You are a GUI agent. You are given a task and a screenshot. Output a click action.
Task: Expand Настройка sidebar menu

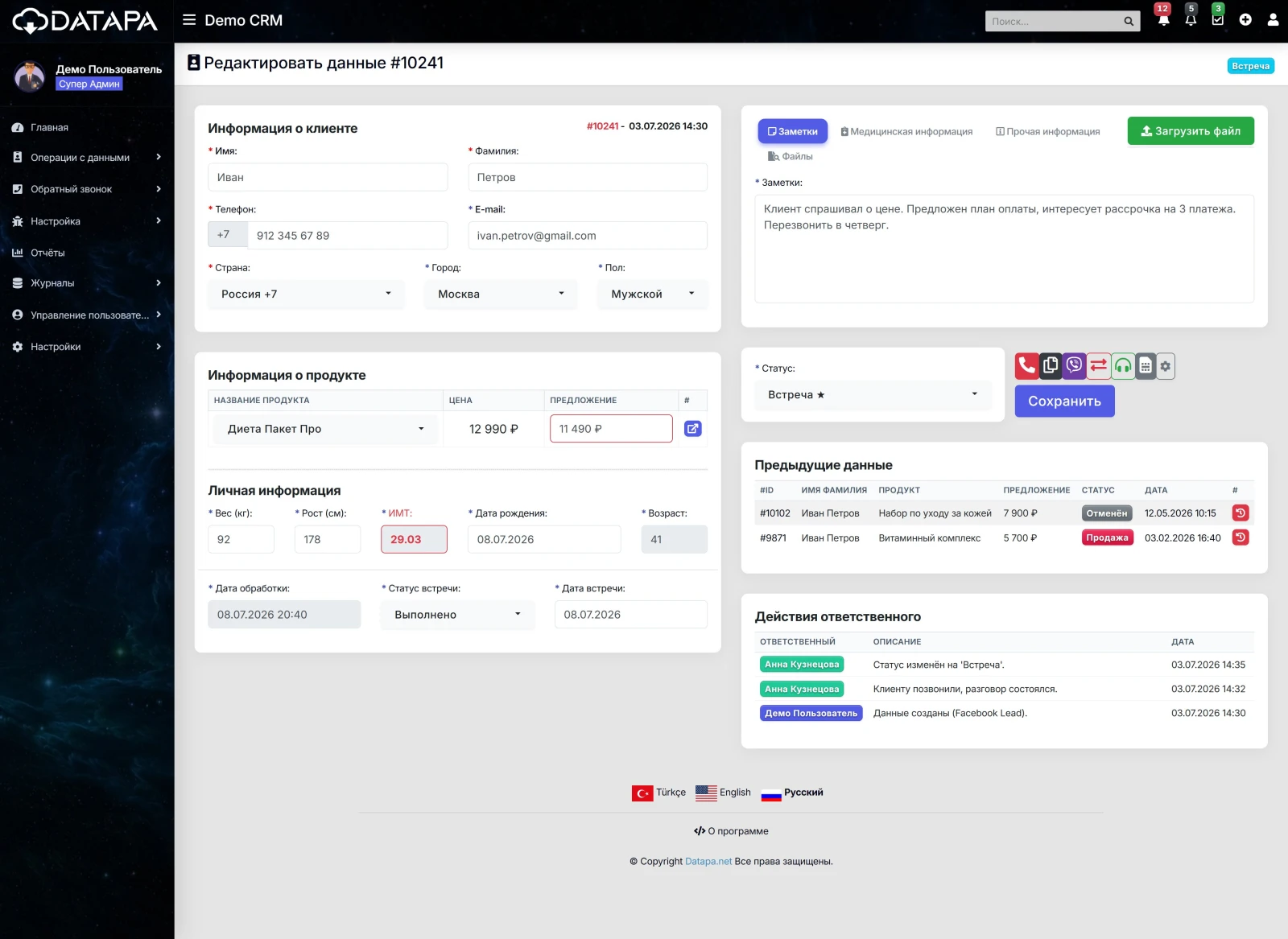pyautogui.click(x=87, y=221)
